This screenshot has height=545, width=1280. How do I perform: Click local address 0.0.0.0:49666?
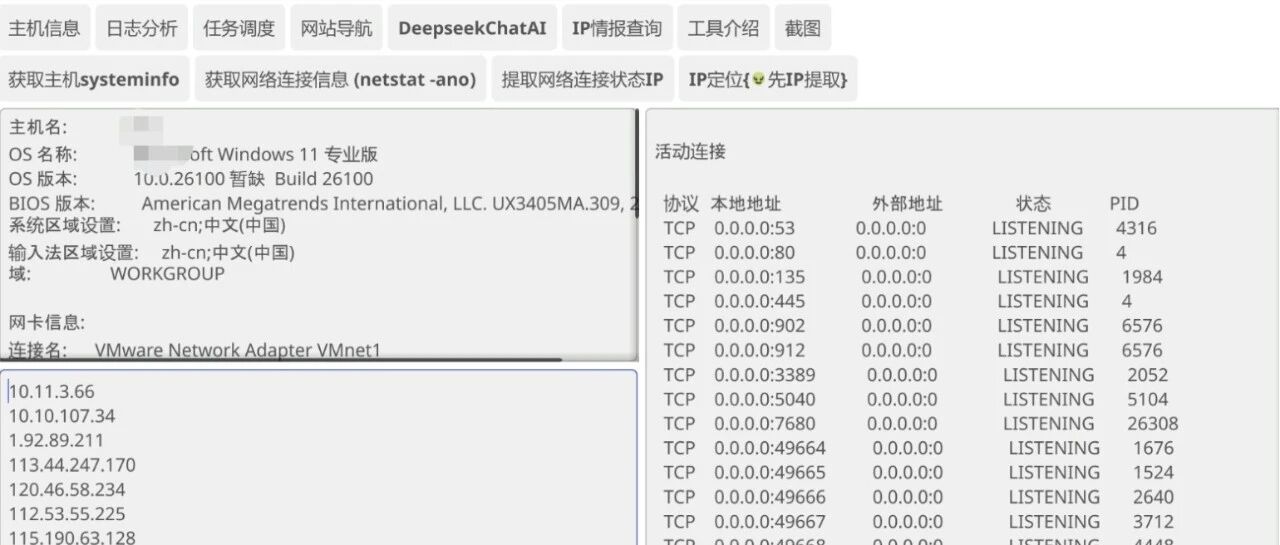(770, 497)
